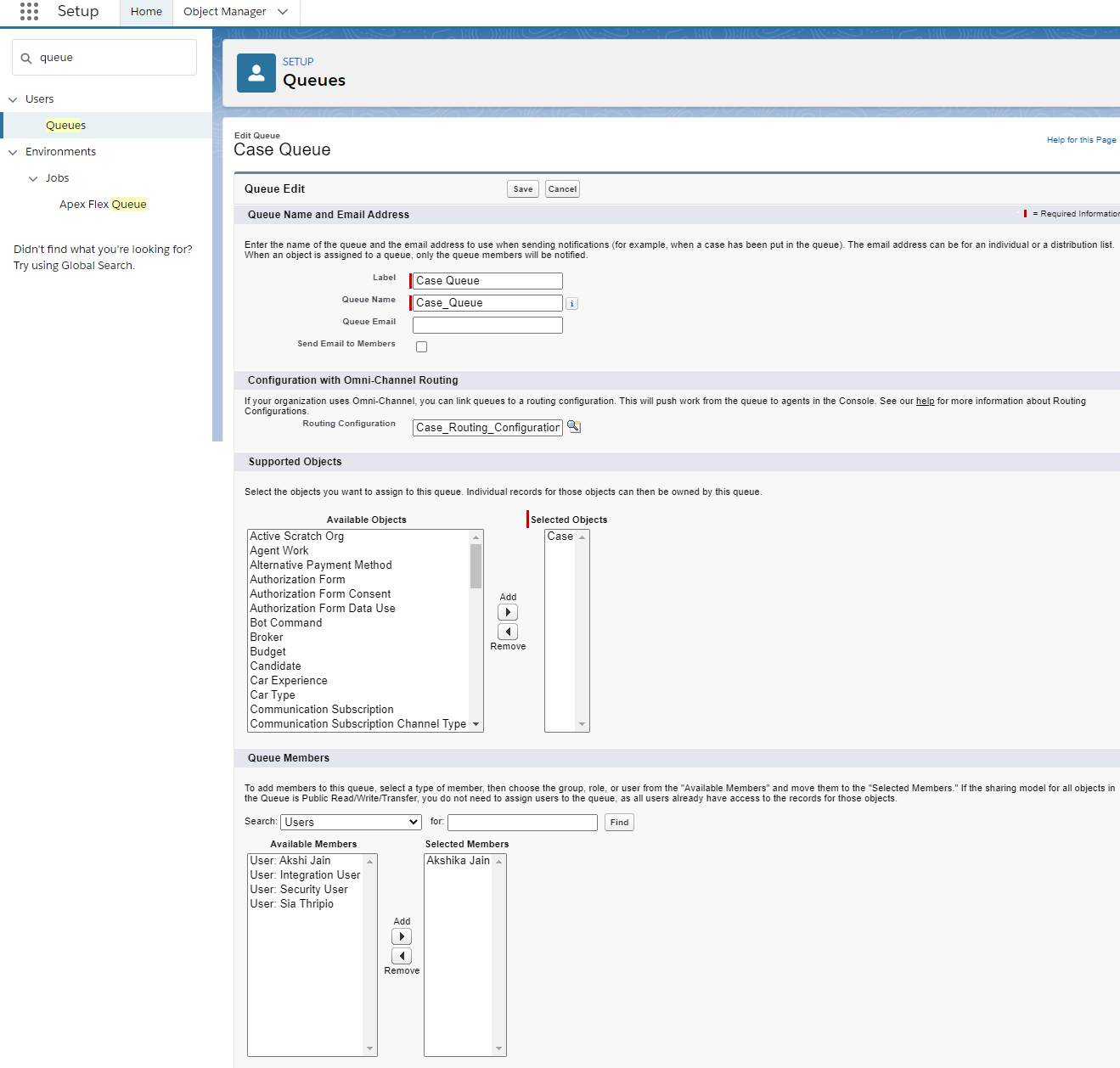The height and width of the screenshot is (1068, 1120).
Task: Collapse the Users section in sidebar
Action: click(x=13, y=99)
